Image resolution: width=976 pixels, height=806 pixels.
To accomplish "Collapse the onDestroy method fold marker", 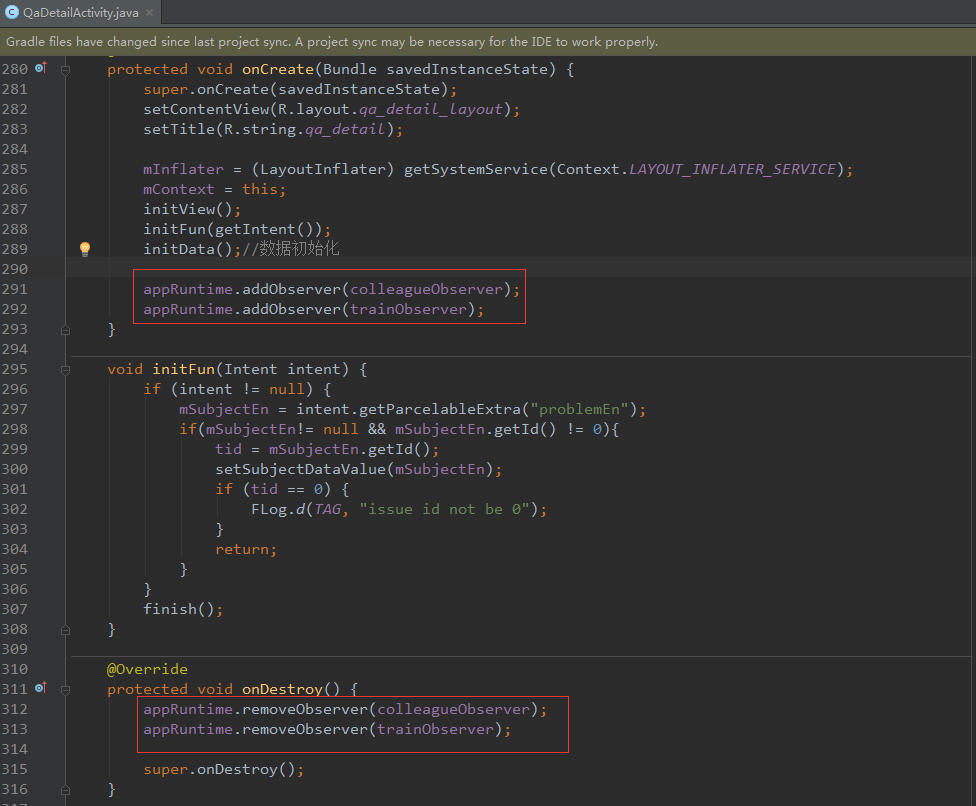I will pyautogui.click(x=66, y=689).
